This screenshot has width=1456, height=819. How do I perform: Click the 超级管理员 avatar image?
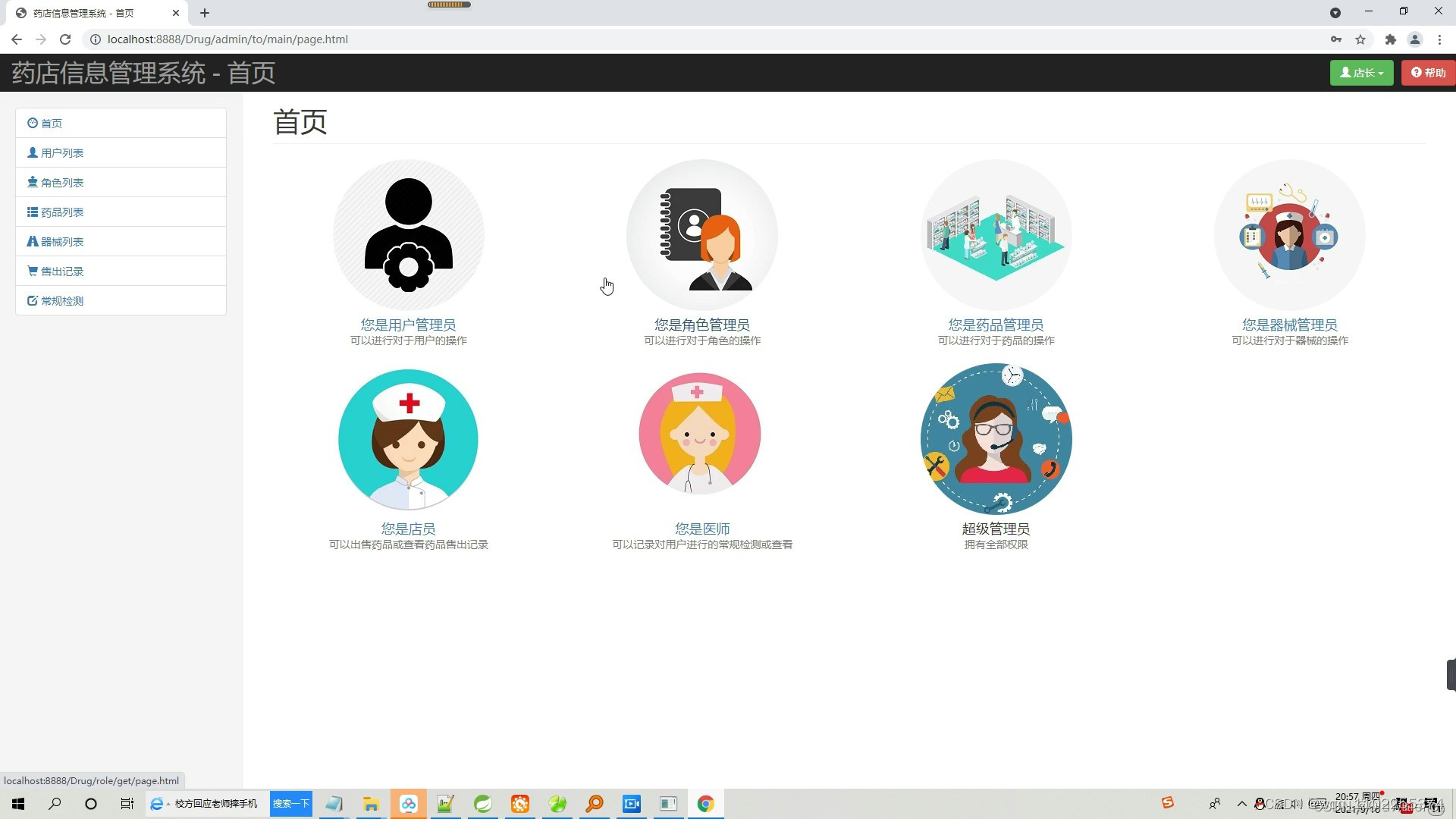point(996,438)
